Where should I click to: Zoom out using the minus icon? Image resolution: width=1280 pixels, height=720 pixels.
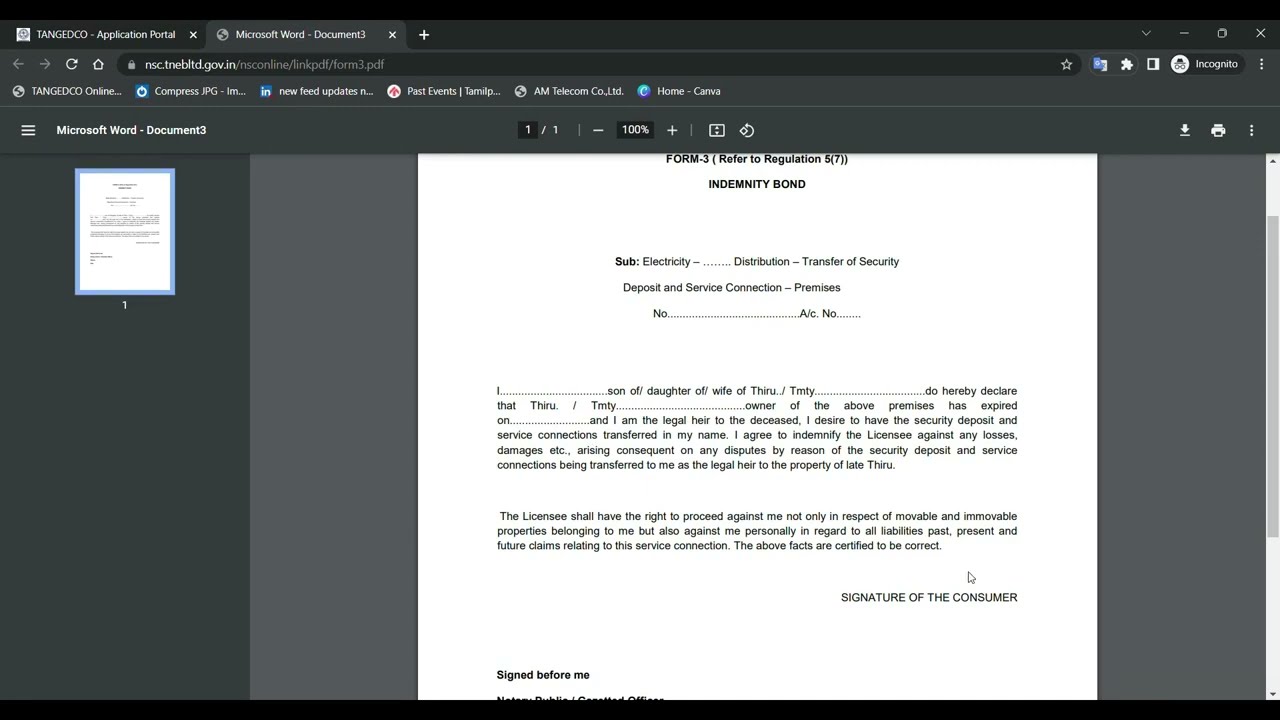(598, 130)
